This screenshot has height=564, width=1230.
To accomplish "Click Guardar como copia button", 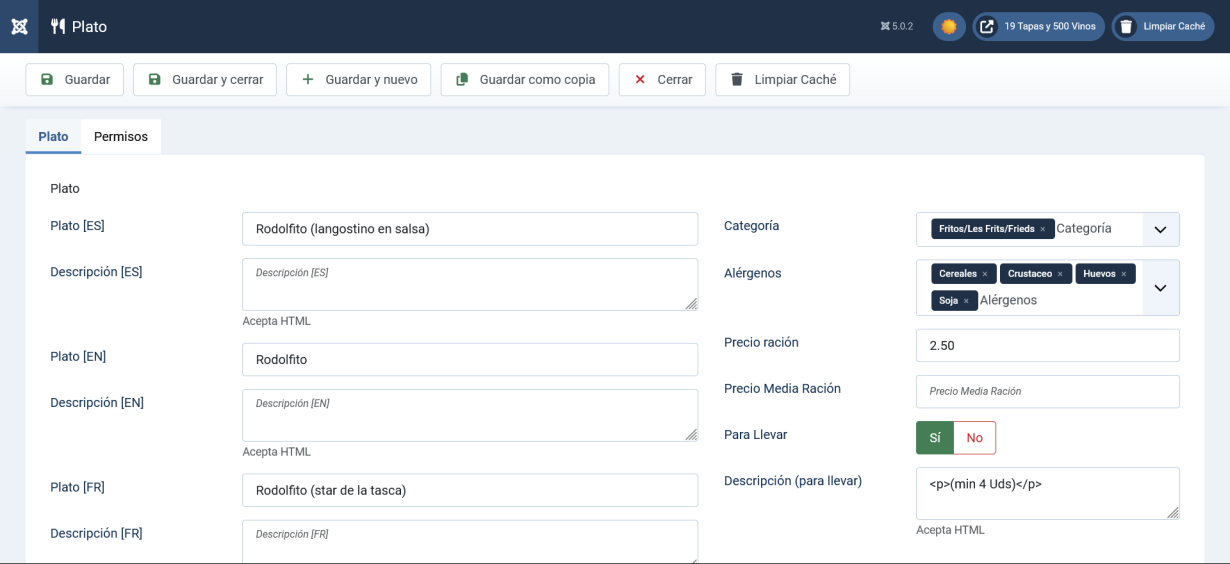I will pos(525,80).
